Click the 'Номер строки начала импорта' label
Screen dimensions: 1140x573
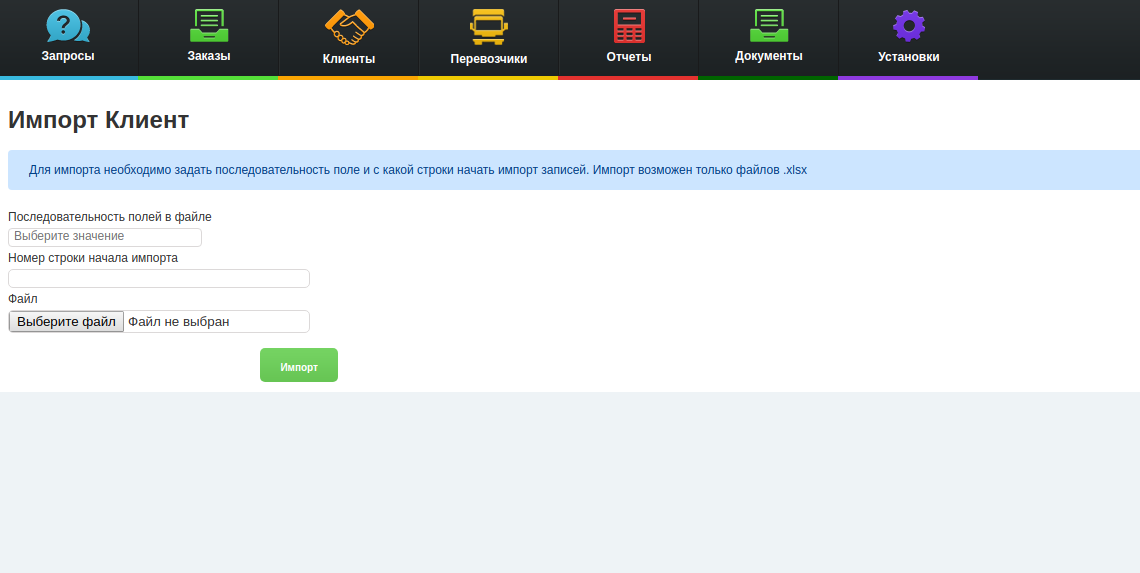pos(93,258)
